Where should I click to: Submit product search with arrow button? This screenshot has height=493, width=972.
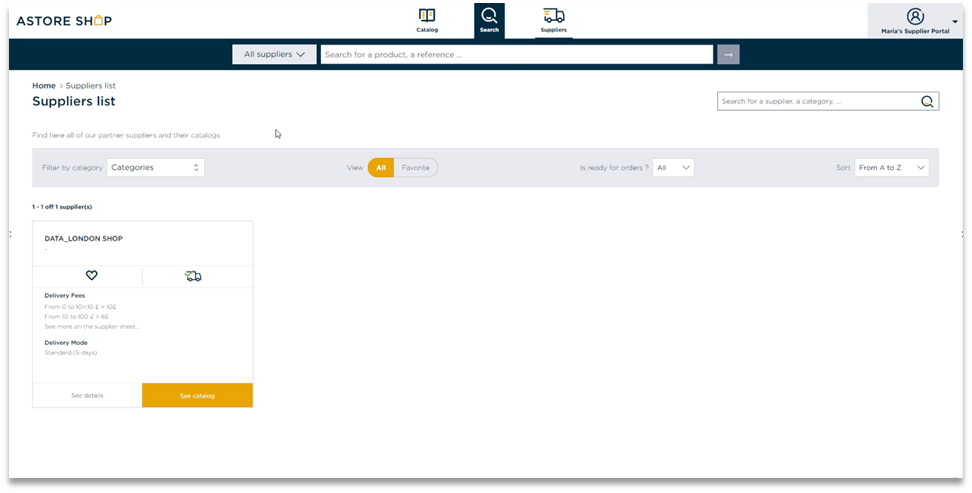click(728, 54)
